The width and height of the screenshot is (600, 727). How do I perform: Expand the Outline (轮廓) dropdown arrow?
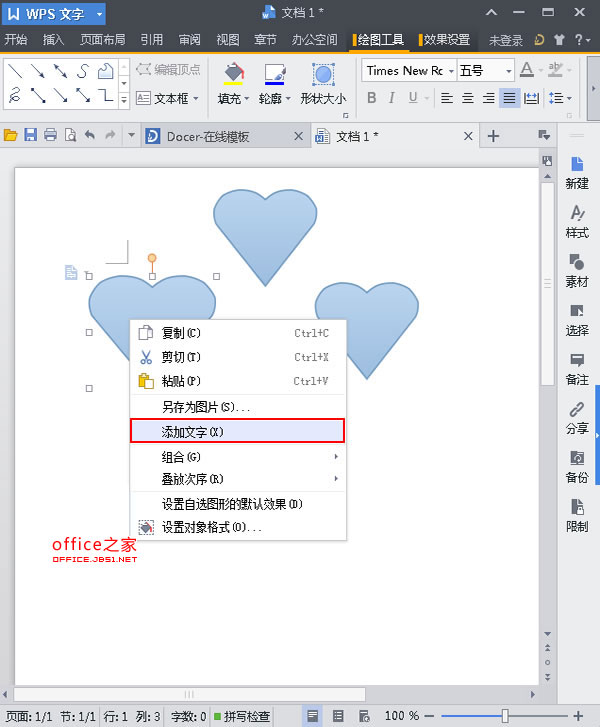click(x=288, y=98)
